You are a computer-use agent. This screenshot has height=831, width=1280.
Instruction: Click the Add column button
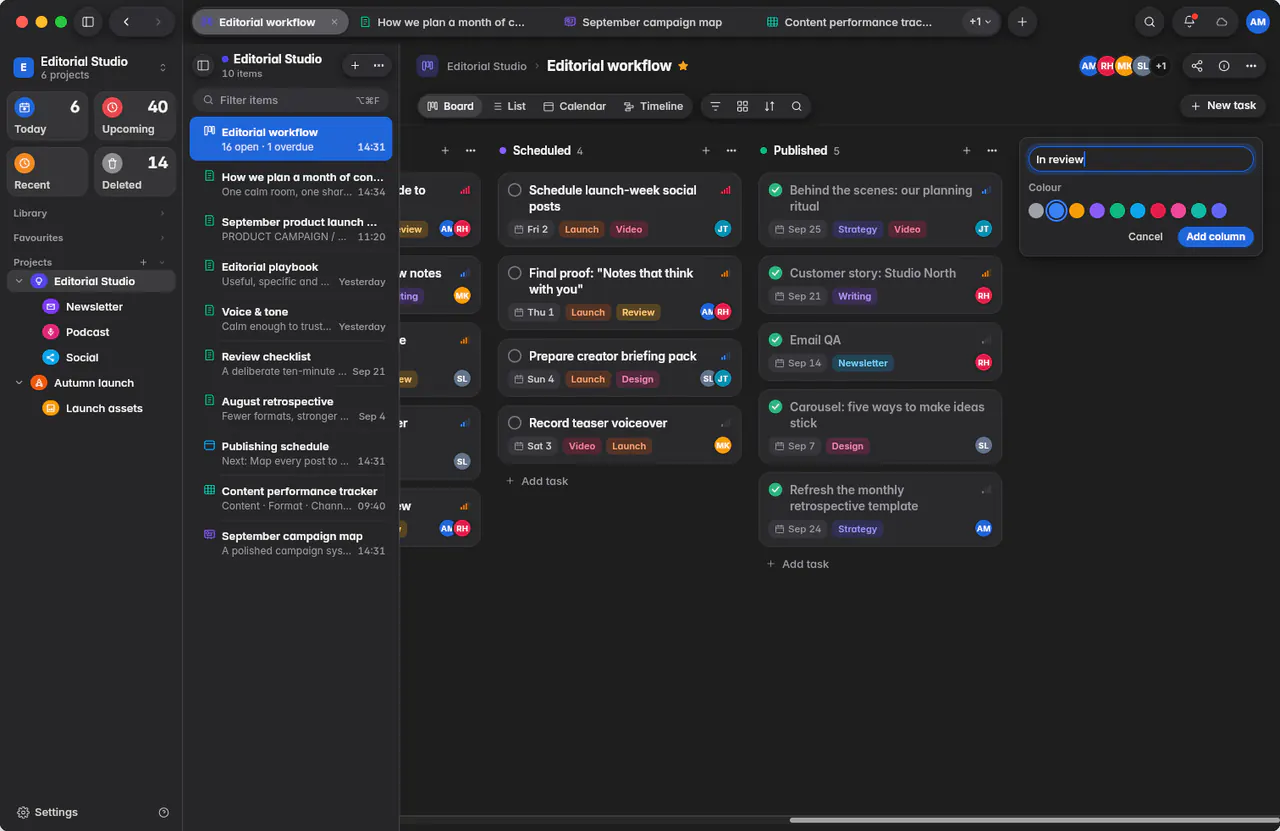[x=1215, y=237]
